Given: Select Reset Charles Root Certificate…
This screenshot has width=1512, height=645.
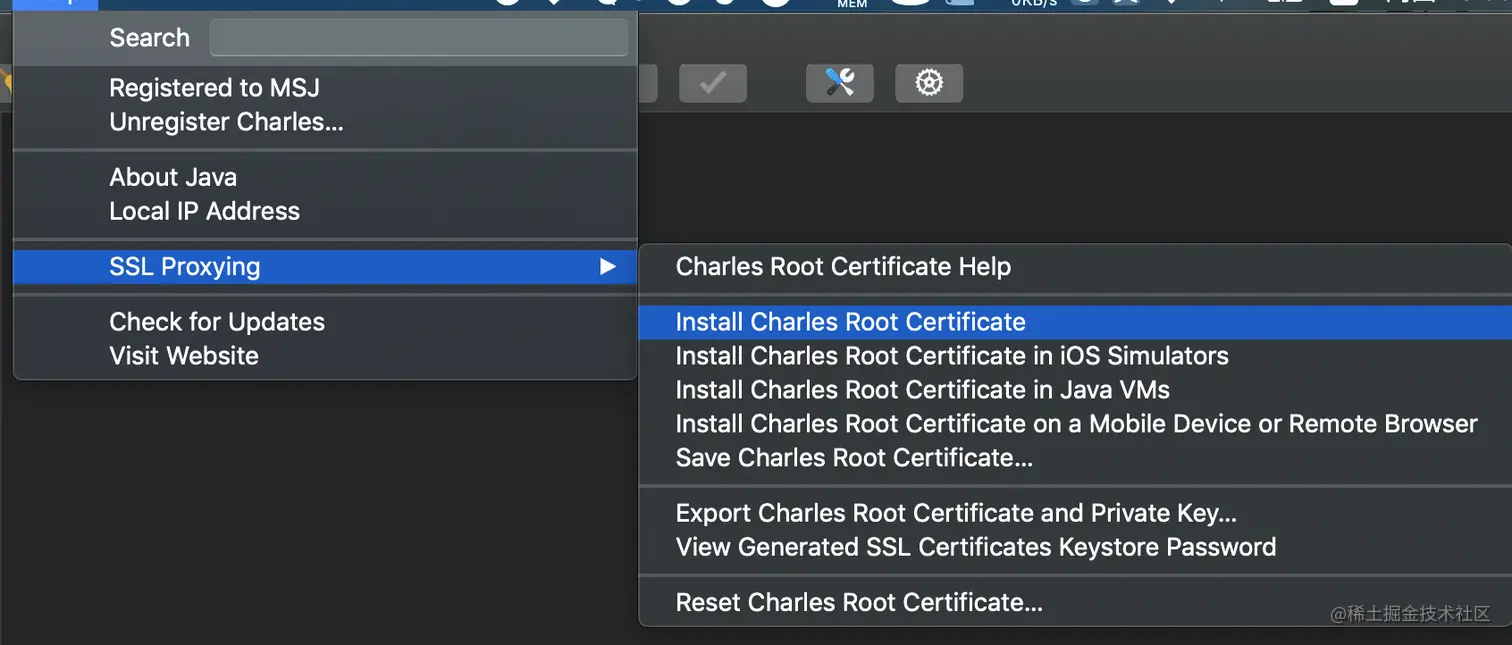Looking at the screenshot, I should [x=1075, y=603].
